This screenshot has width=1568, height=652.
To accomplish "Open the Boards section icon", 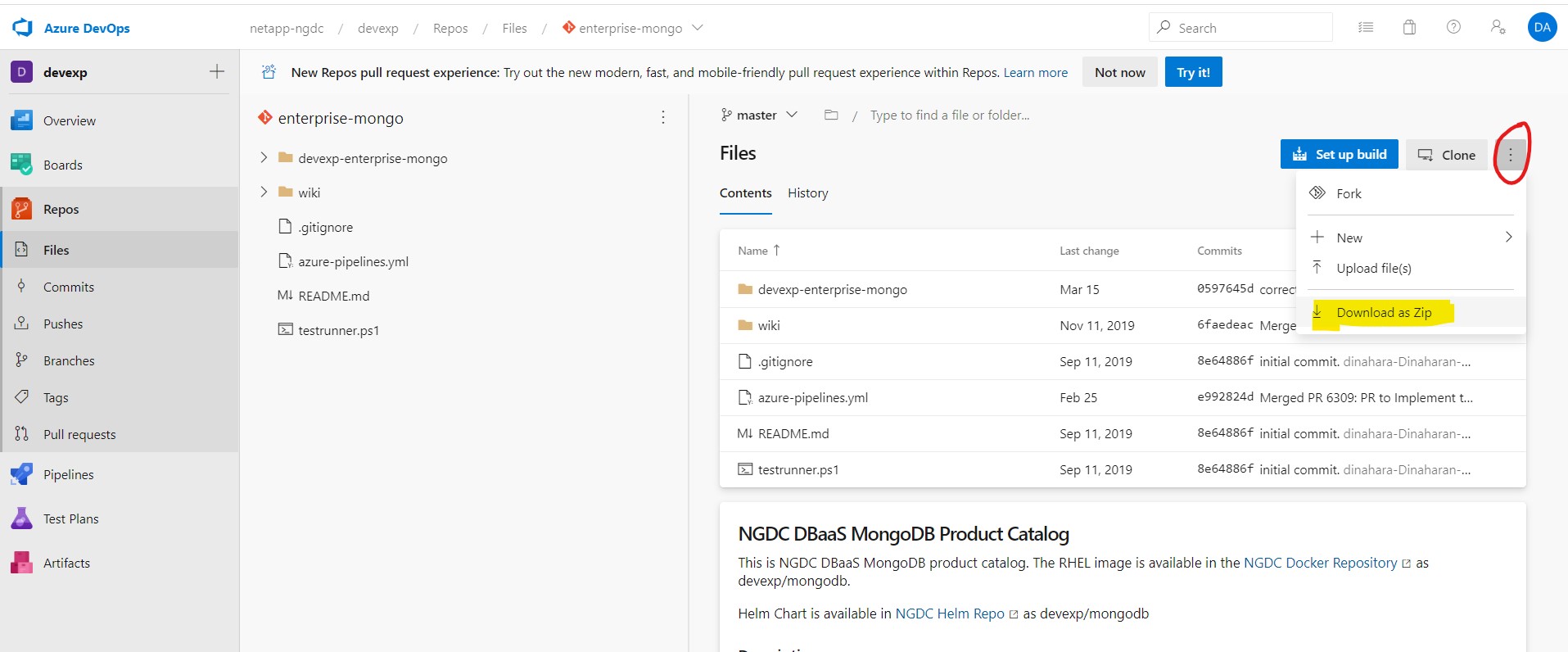I will (21, 165).
